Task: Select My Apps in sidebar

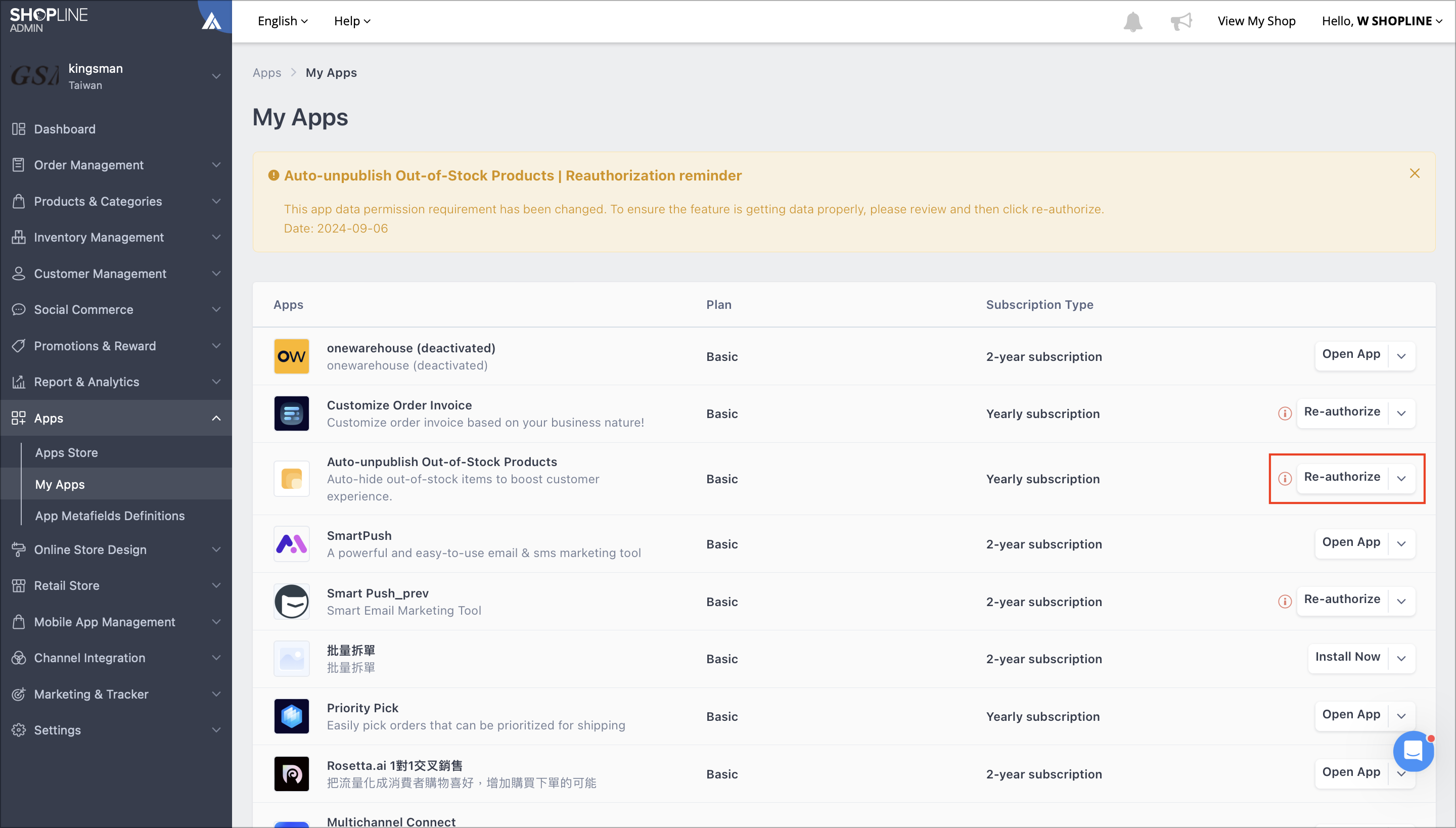Action: (x=60, y=484)
